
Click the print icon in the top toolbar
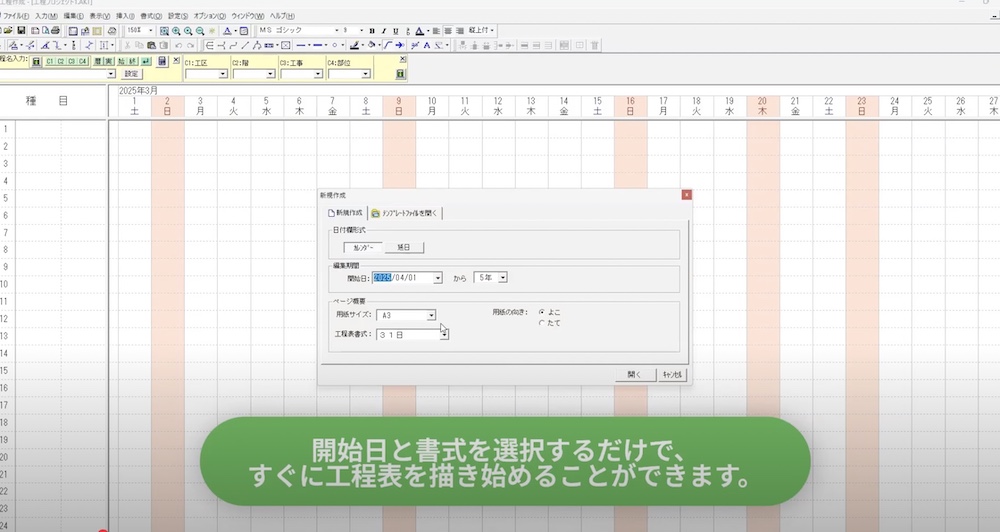111,31
